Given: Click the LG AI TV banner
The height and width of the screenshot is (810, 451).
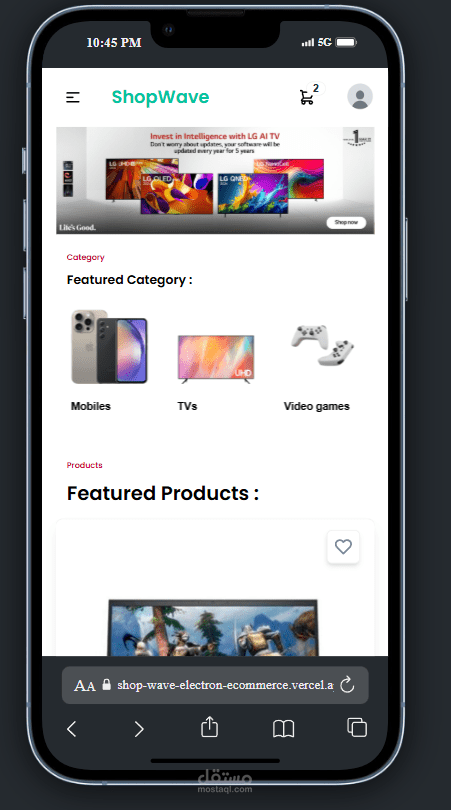Looking at the screenshot, I should click(x=215, y=180).
